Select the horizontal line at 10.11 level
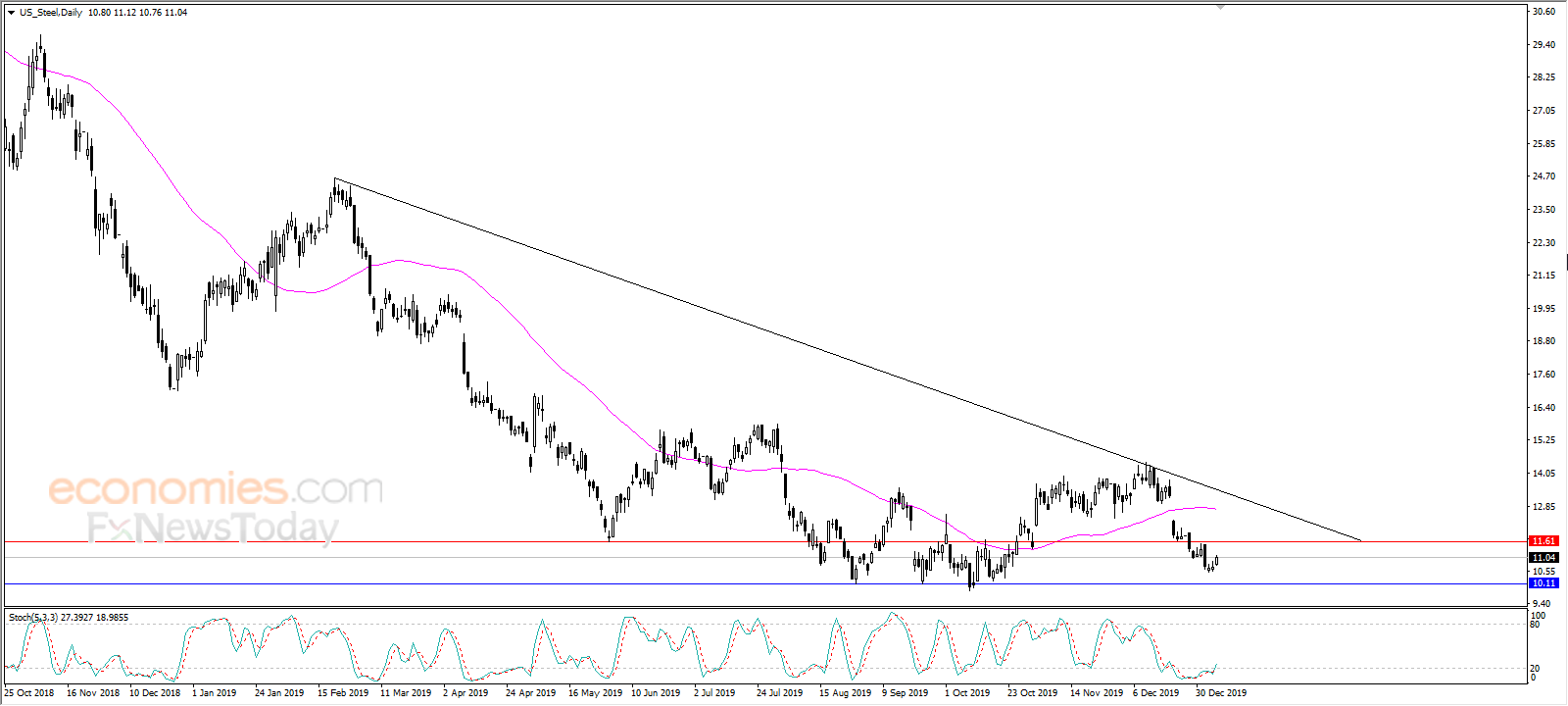The height and width of the screenshot is (706, 1568). click(x=764, y=584)
